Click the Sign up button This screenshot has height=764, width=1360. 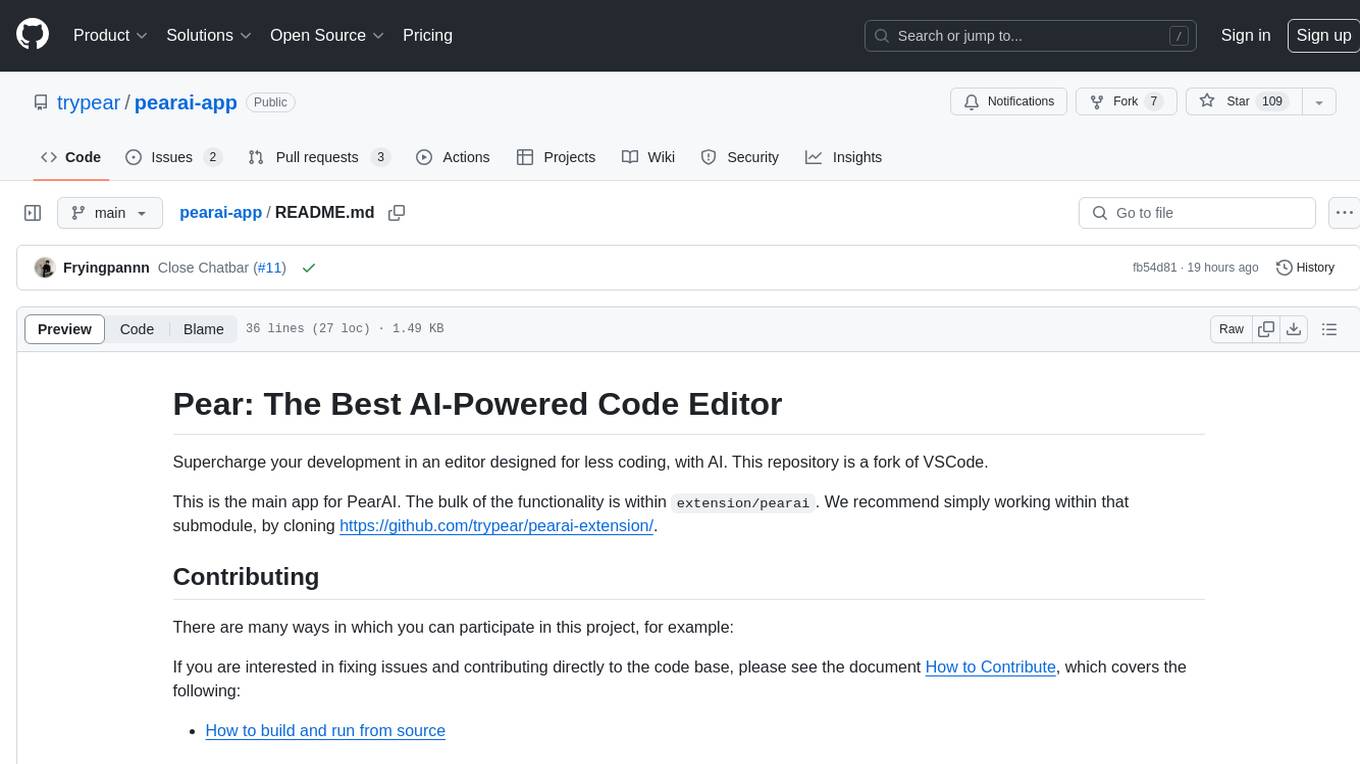pos(1323,35)
